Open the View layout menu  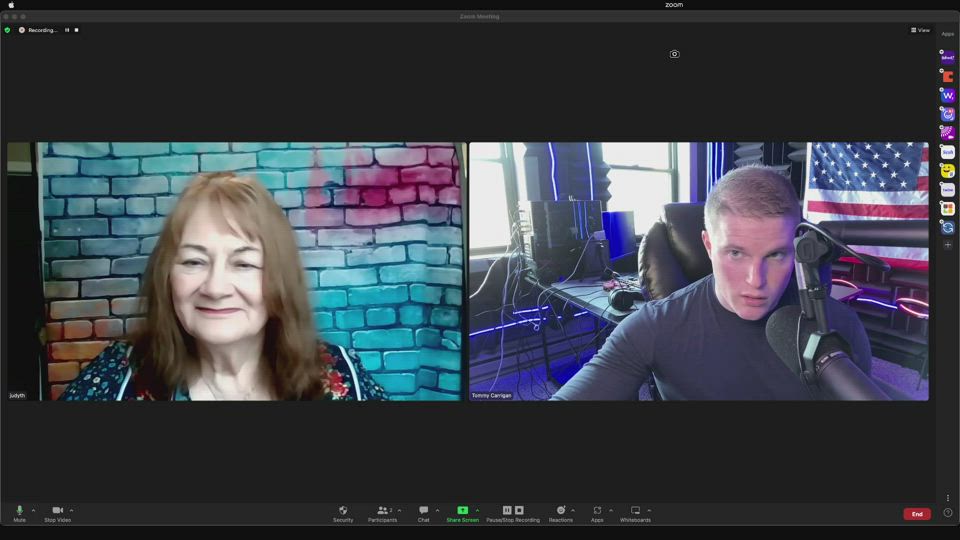coord(920,30)
